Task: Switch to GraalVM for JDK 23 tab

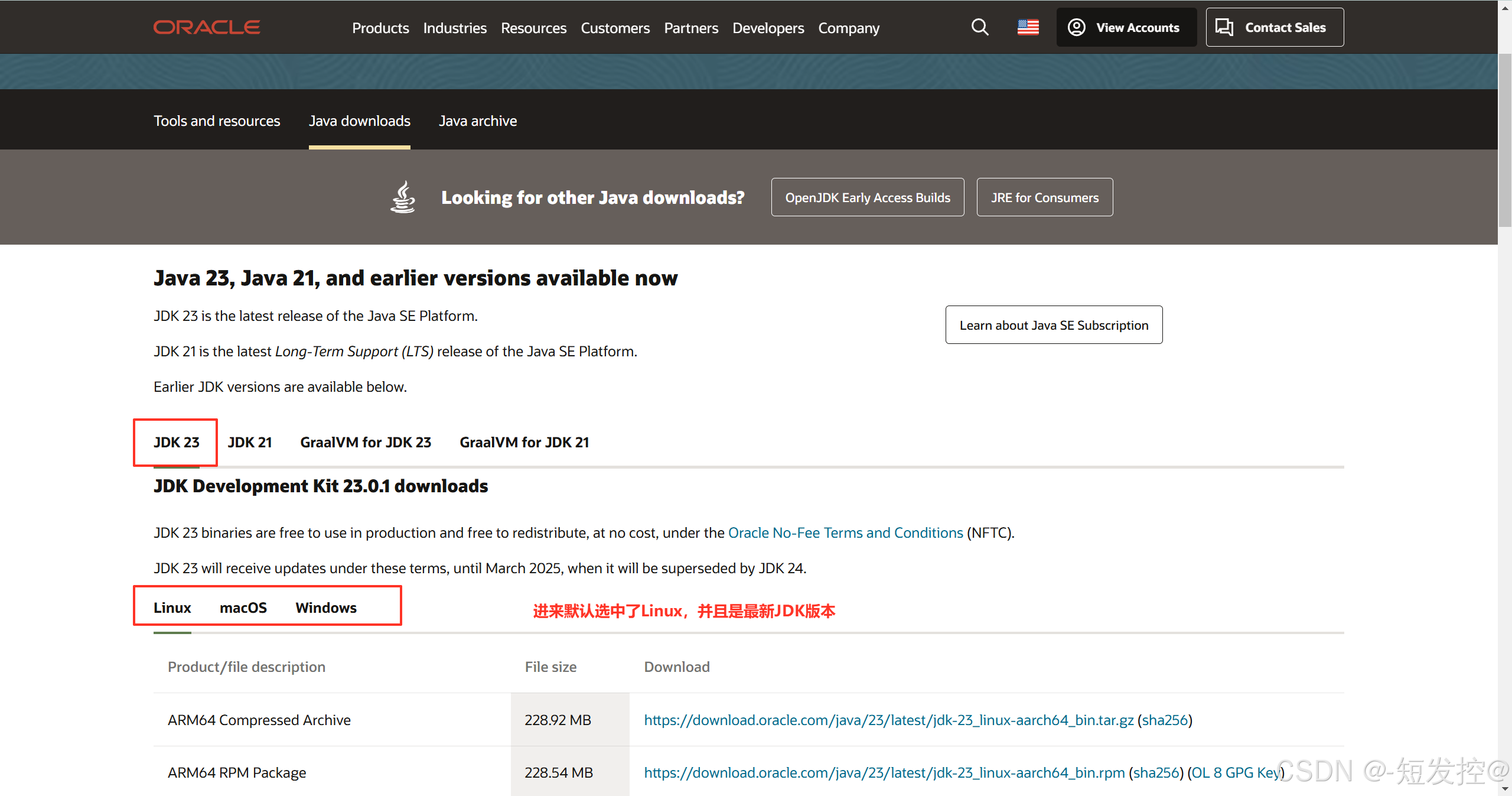Action: coord(366,442)
